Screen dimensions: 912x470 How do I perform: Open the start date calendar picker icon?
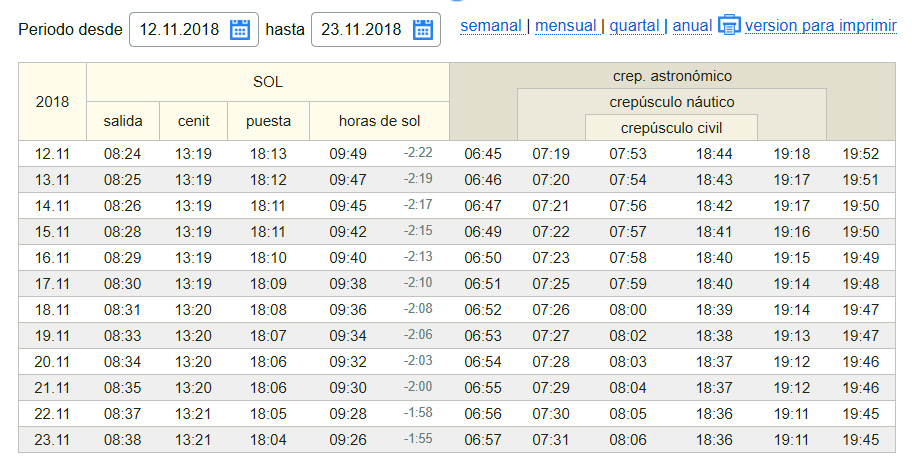click(240, 30)
